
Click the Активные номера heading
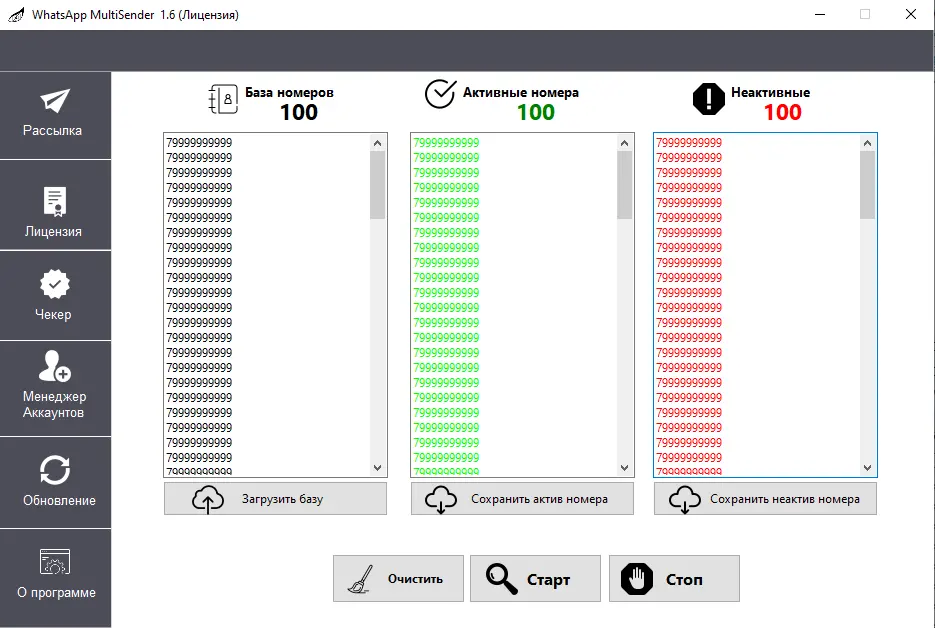(x=521, y=92)
